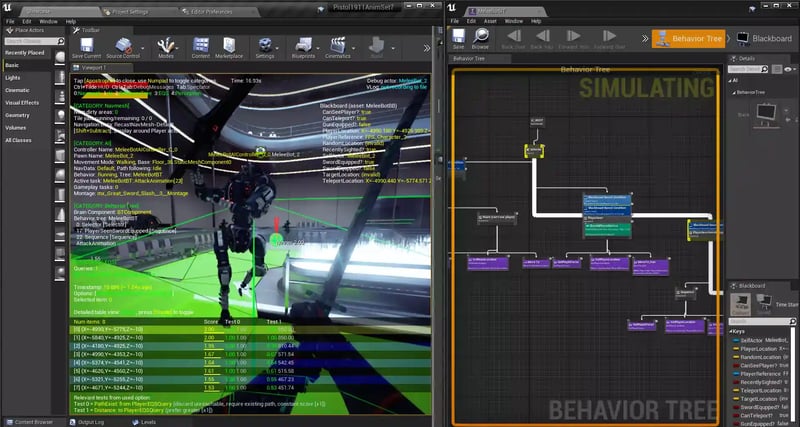
Task: Click the Save Current toolbar icon
Action: 86,46
